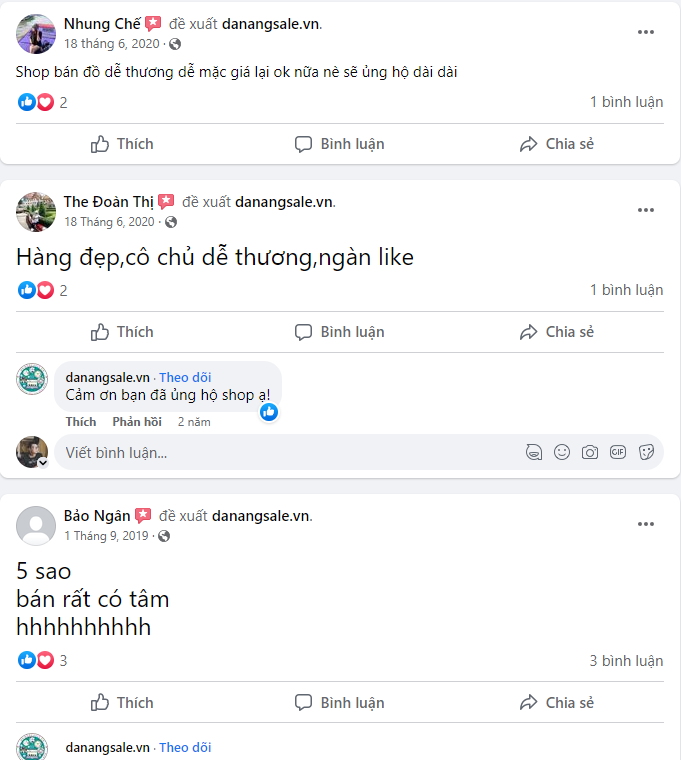Open options menu on The Đoàn Thị's post
Screen dimensions: 681x760
[646, 210]
